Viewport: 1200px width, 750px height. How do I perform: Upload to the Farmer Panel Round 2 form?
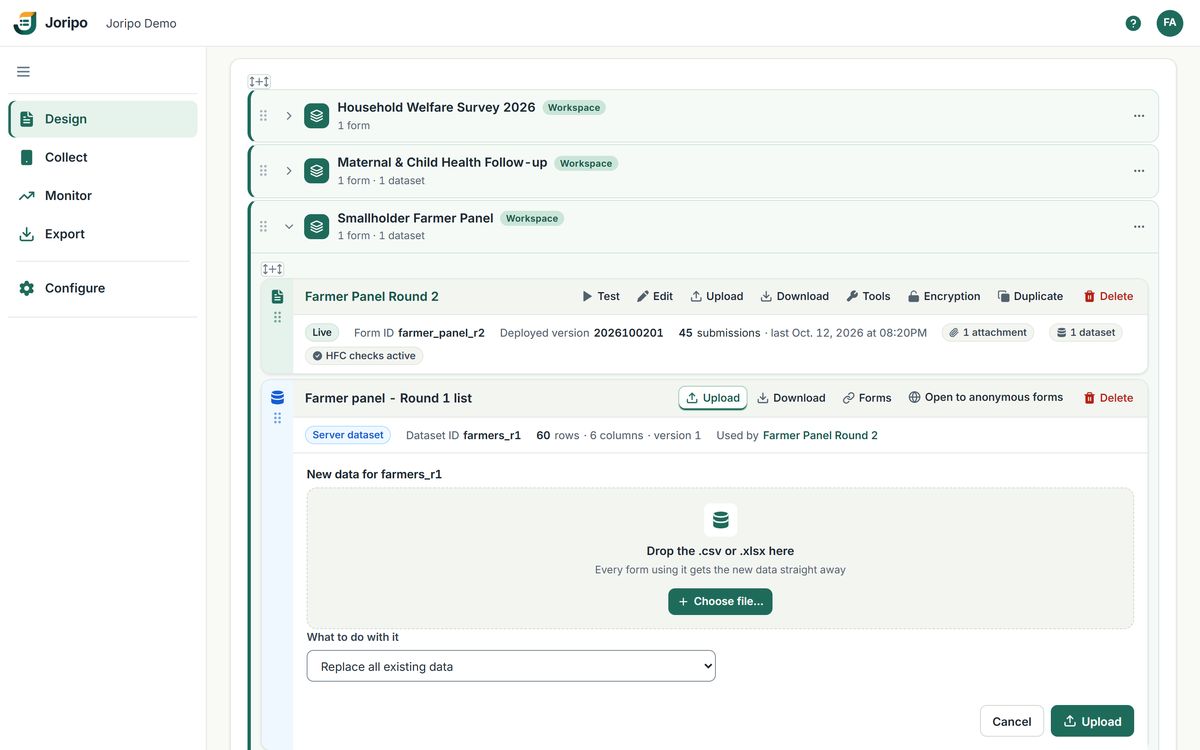(717, 296)
